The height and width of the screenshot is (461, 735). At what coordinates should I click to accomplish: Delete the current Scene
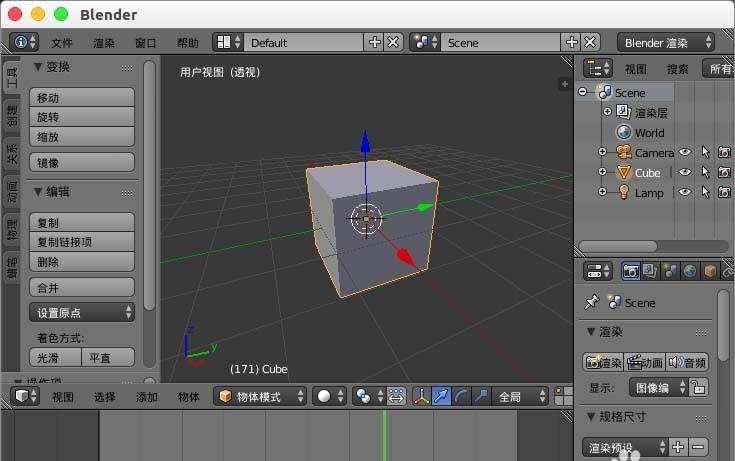point(591,42)
